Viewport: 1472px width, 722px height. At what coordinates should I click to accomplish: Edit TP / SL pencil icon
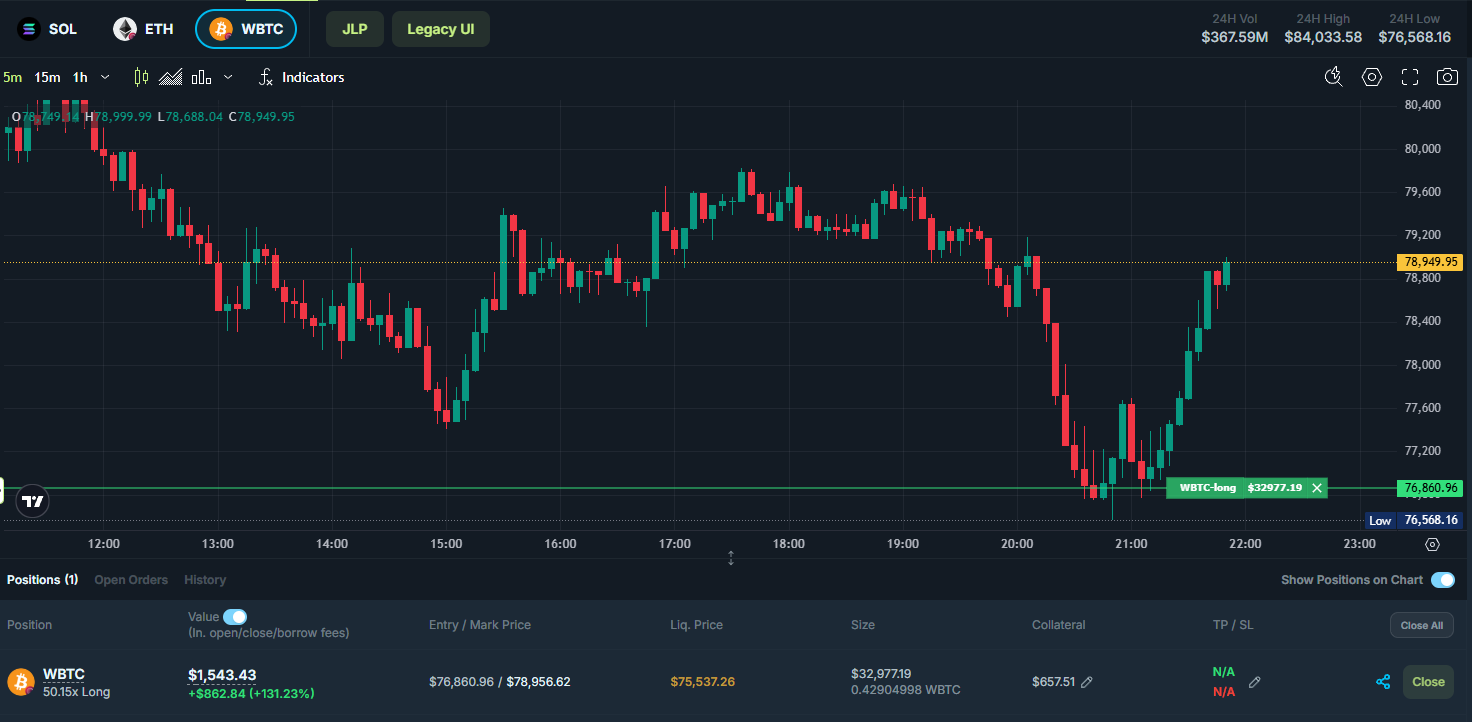[1255, 682]
